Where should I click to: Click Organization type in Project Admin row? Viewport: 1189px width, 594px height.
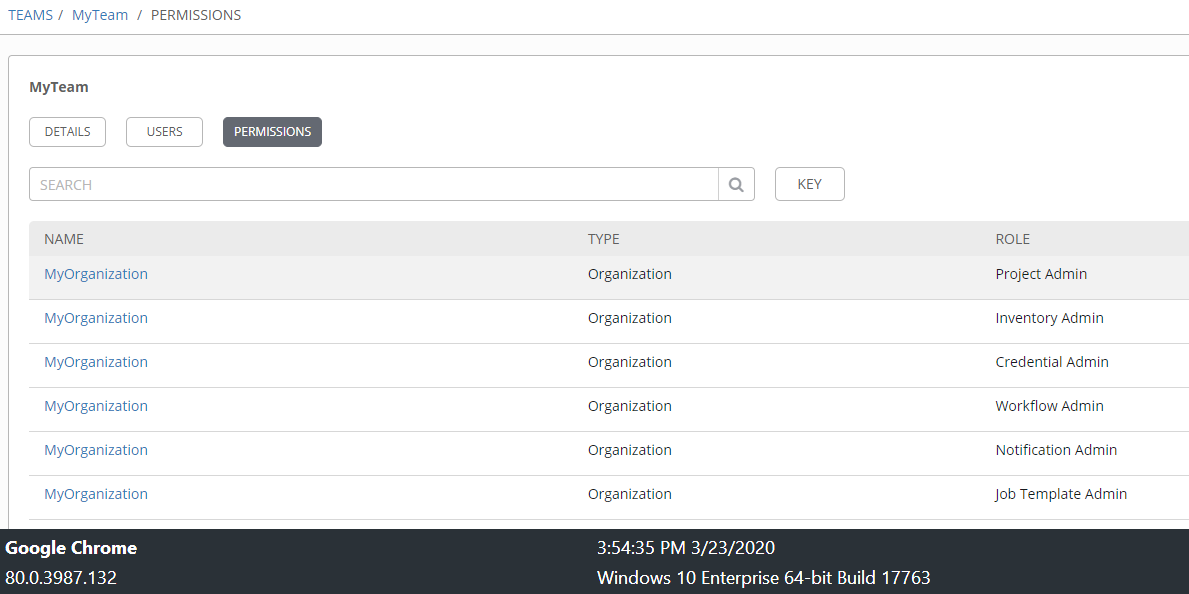pyautogui.click(x=629, y=274)
